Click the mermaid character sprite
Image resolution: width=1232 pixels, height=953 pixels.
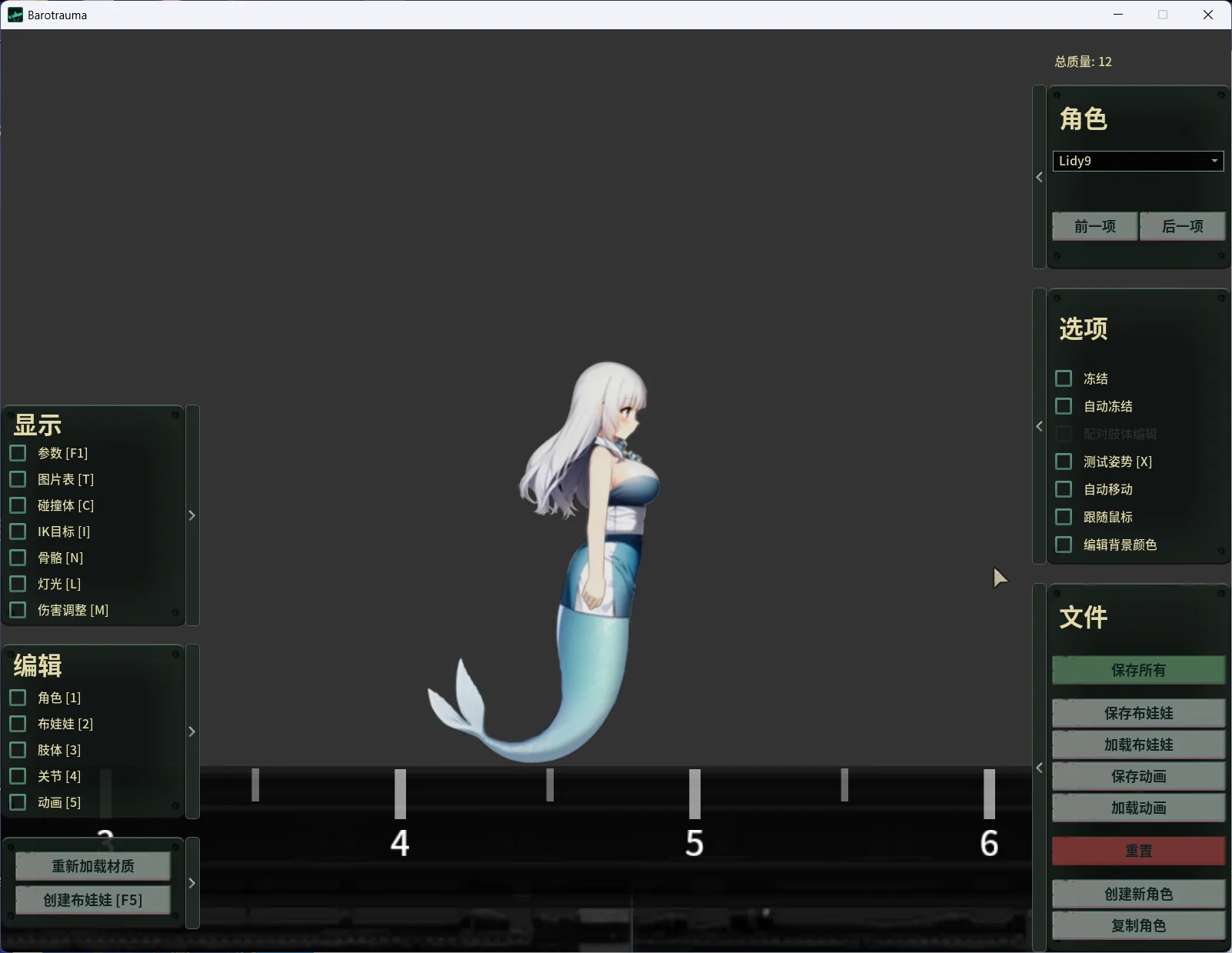[x=600, y=538]
